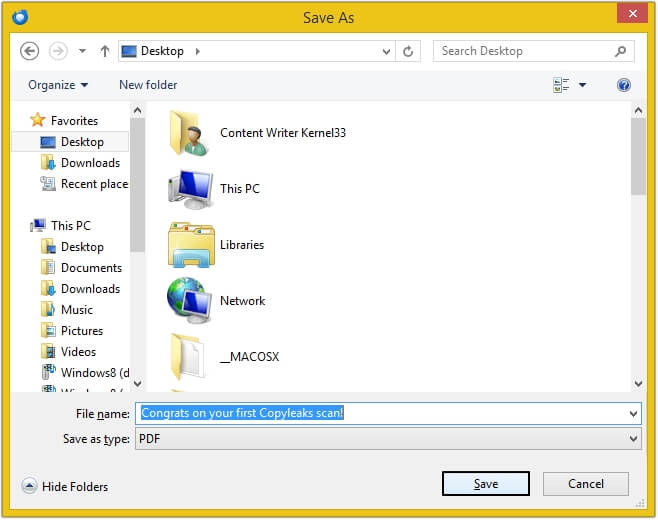The image size is (658, 520).
Task: Select the This PC computer icon in file list
Action: (x=190, y=189)
